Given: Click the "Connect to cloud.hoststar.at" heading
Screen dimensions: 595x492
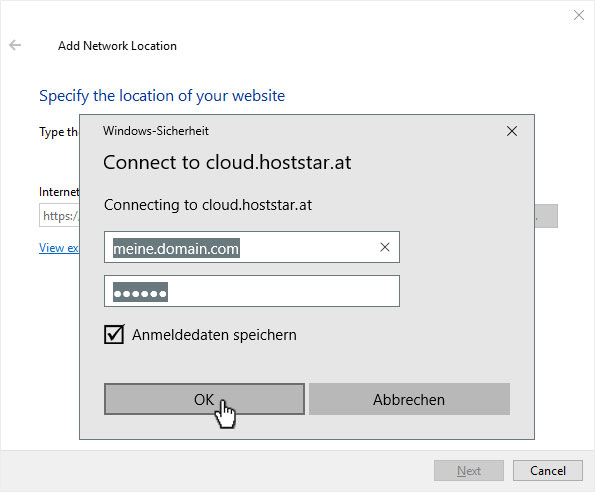Looking at the screenshot, I should 227,162.
